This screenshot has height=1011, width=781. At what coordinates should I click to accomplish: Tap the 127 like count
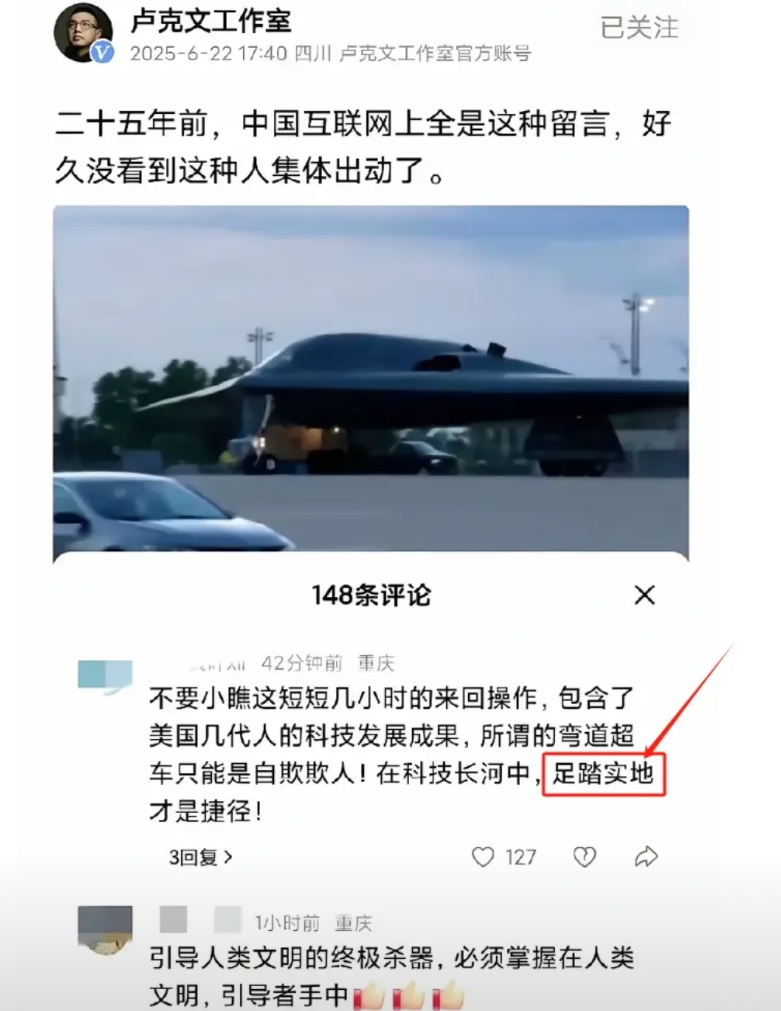(520, 857)
